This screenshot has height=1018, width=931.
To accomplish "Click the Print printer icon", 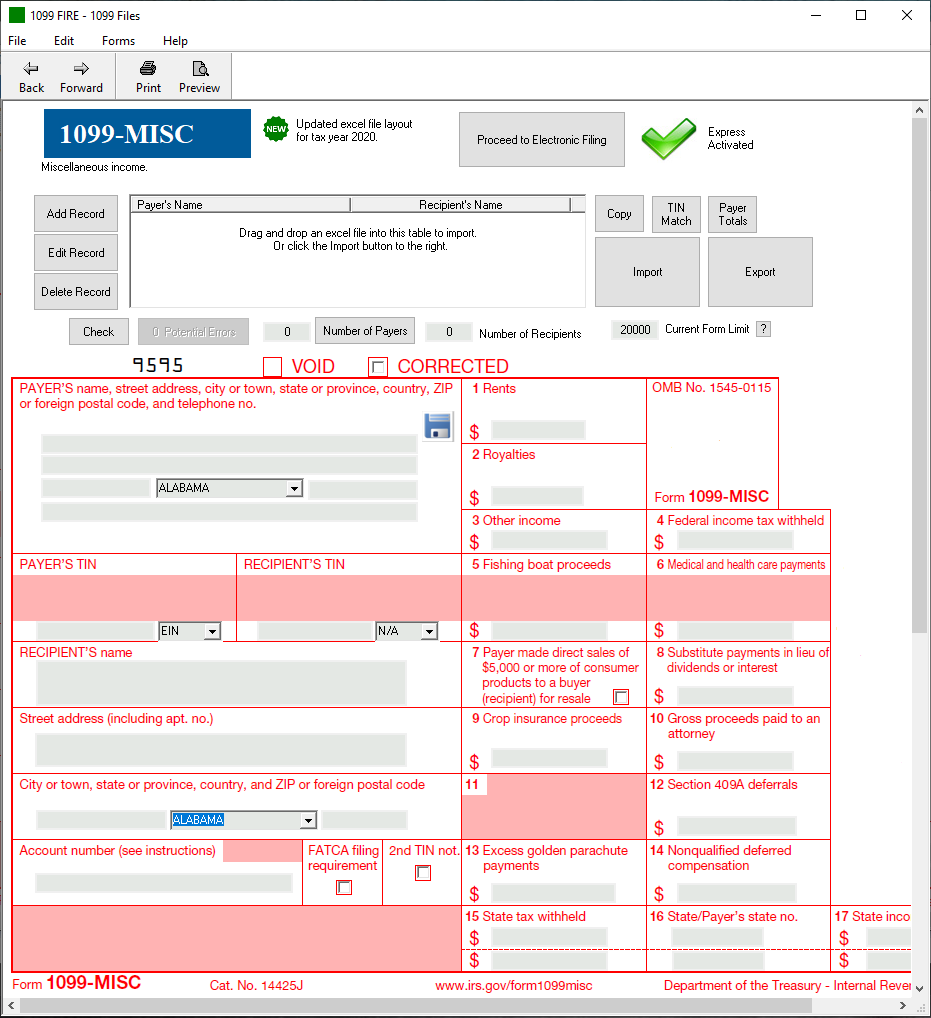I will pyautogui.click(x=148, y=68).
